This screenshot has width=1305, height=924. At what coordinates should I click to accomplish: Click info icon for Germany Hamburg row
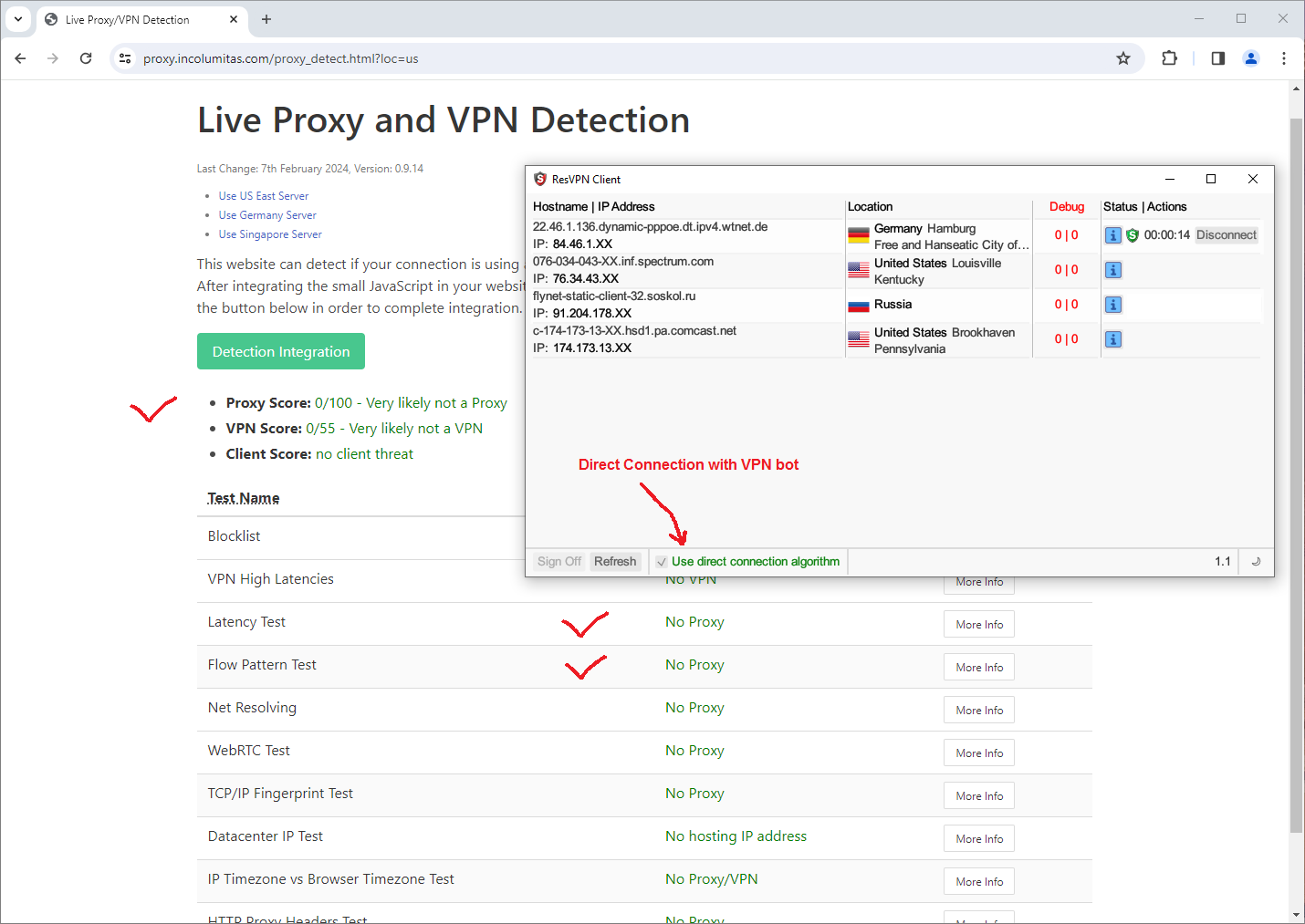pyautogui.click(x=1113, y=235)
